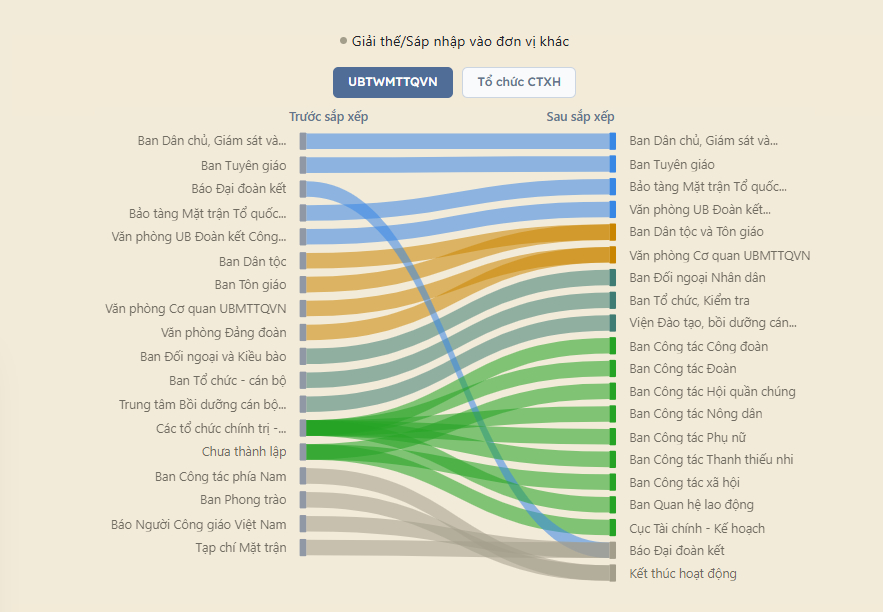Select the Ban Quan hệ lao động green node
The image size is (883, 612).
[x=613, y=504]
